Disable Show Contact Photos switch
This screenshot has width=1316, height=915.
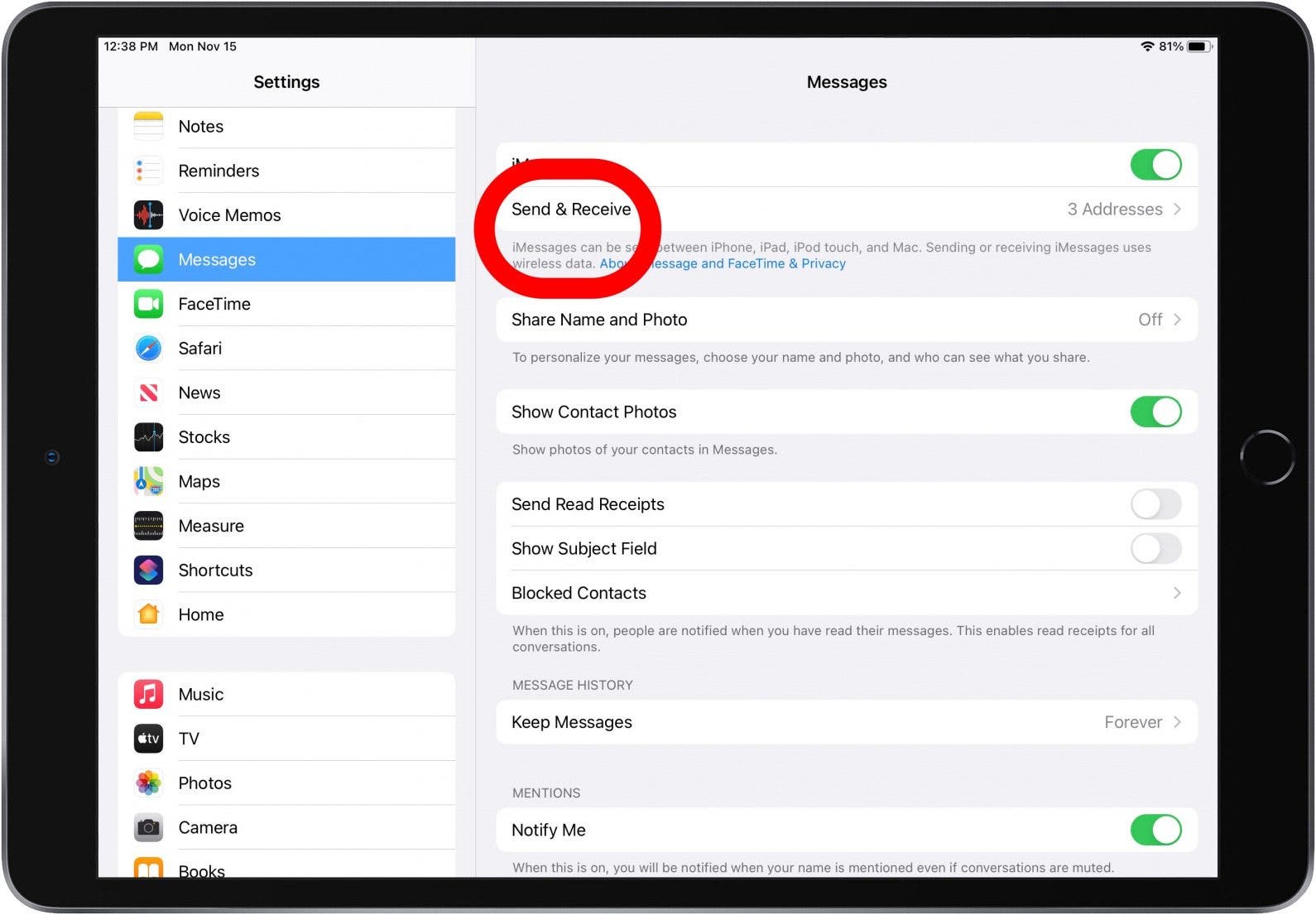tap(1155, 412)
